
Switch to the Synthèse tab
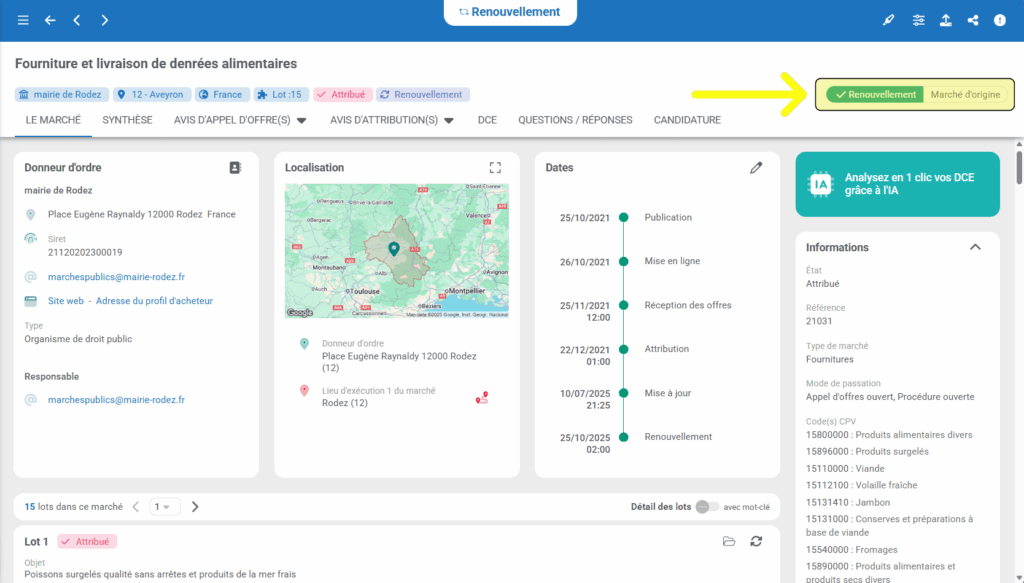coord(127,120)
